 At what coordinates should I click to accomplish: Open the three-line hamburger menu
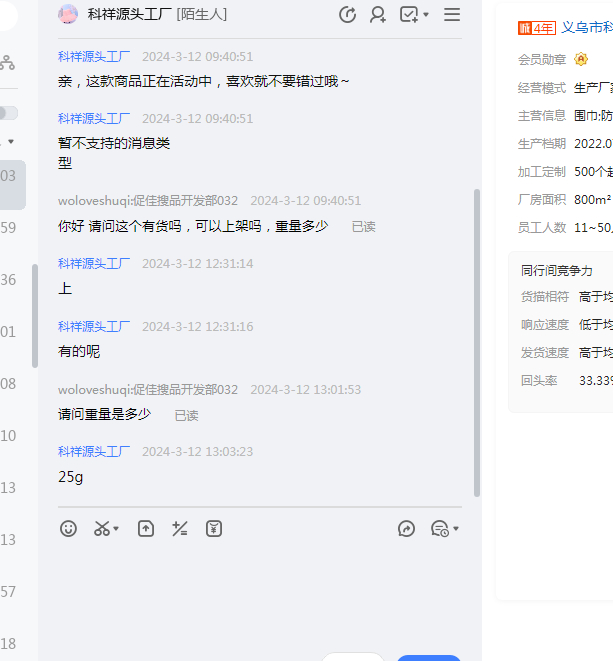tap(452, 15)
